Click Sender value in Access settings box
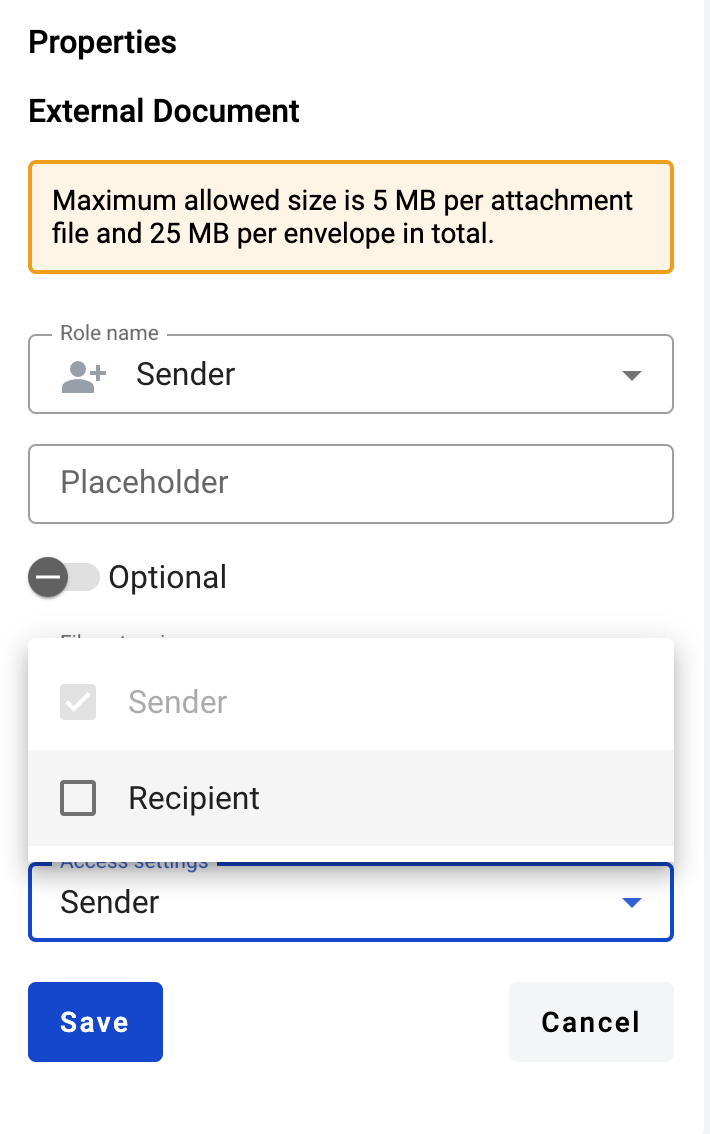The width and height of the screenshot is (710, 1134). 110,903
